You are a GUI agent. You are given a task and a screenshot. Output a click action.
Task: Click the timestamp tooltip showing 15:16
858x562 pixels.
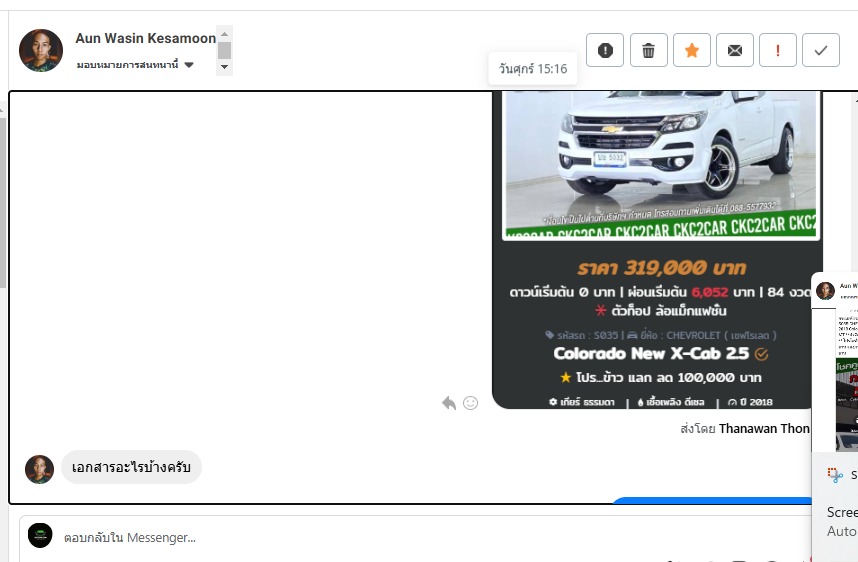(x=532, y=69)
